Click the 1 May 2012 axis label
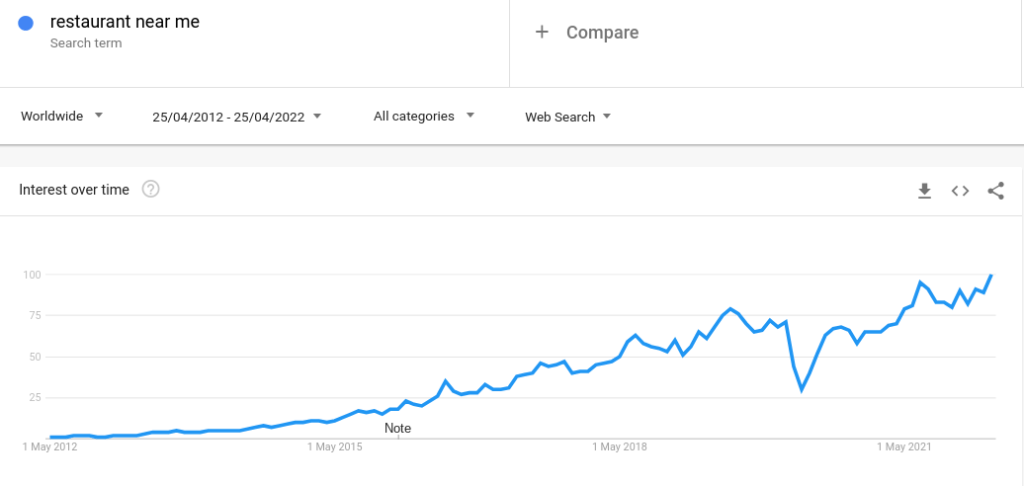This screenshot has width=1024, height=486. (50, 447)
